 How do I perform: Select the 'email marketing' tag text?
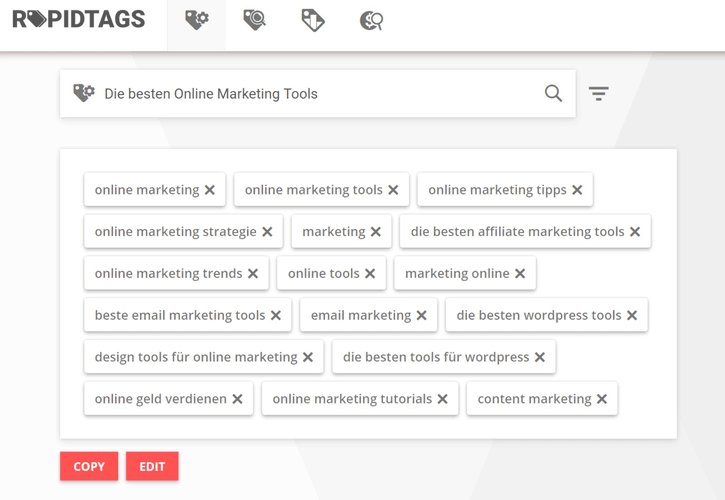pos(361,315)
